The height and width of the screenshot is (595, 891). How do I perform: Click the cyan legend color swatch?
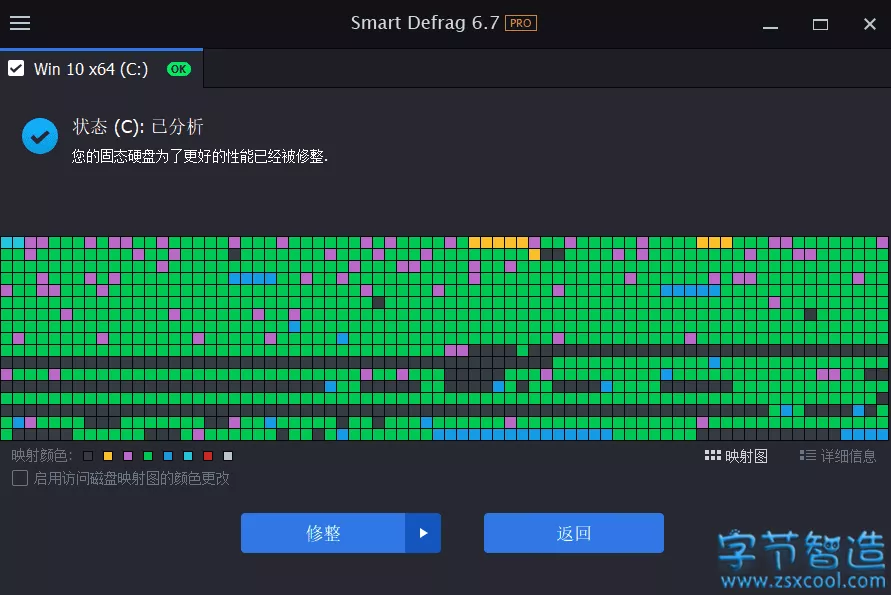(188, 456)
